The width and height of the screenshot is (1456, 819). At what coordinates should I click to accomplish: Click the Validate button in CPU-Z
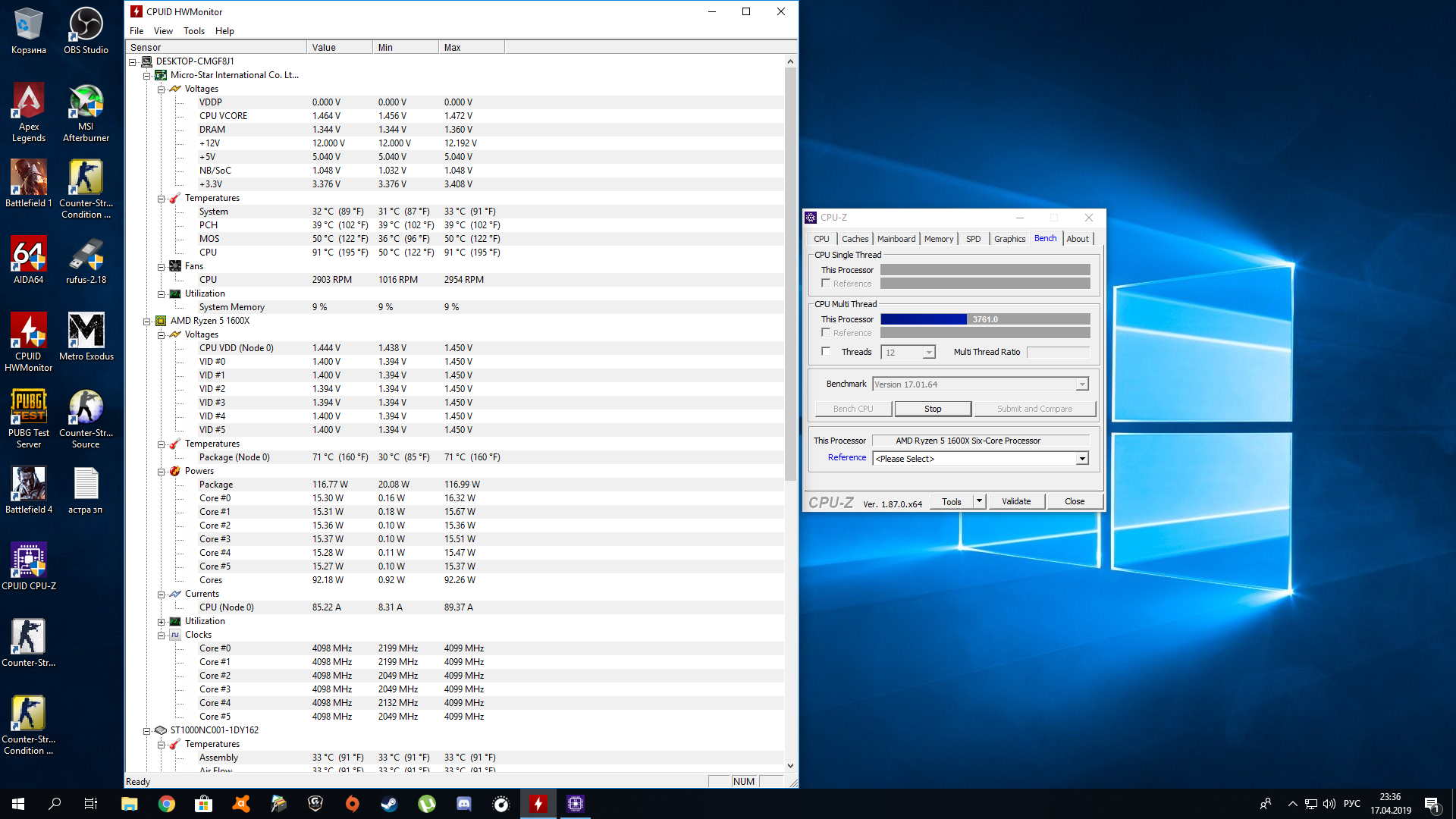pos(1015,501)
